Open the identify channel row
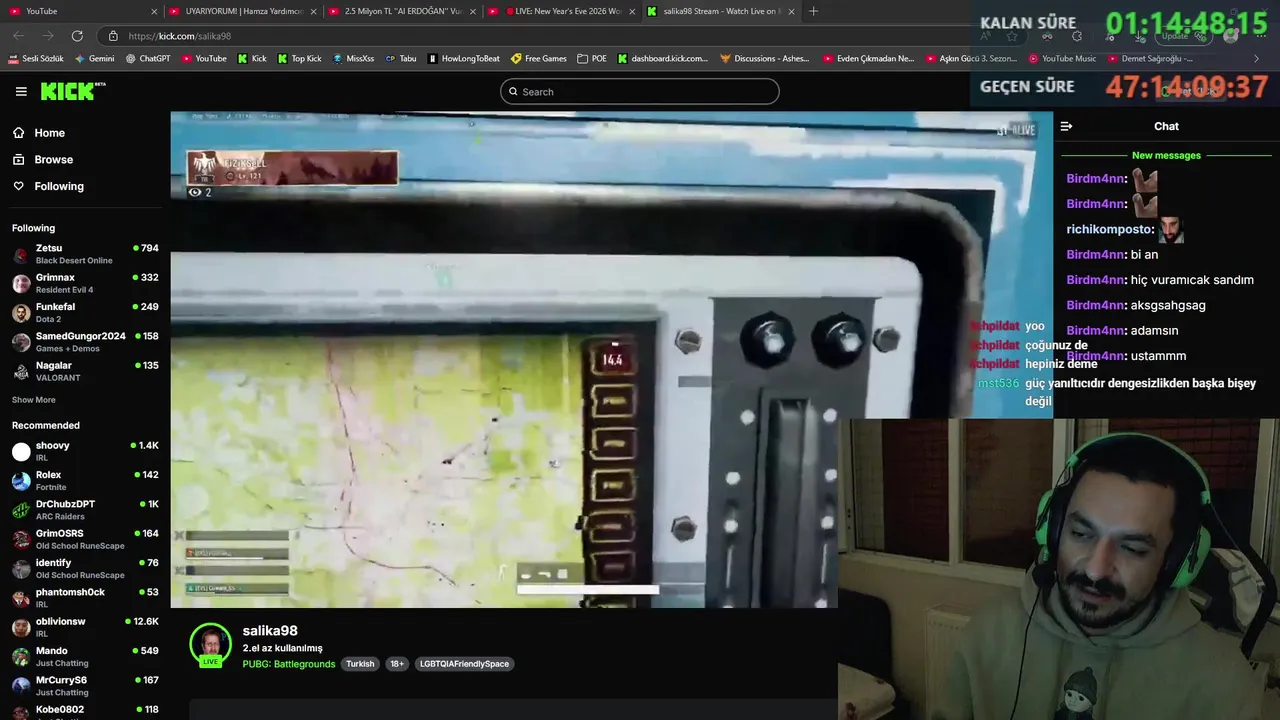The width and height of the screenshot is (1280, 720). point(86,569)
